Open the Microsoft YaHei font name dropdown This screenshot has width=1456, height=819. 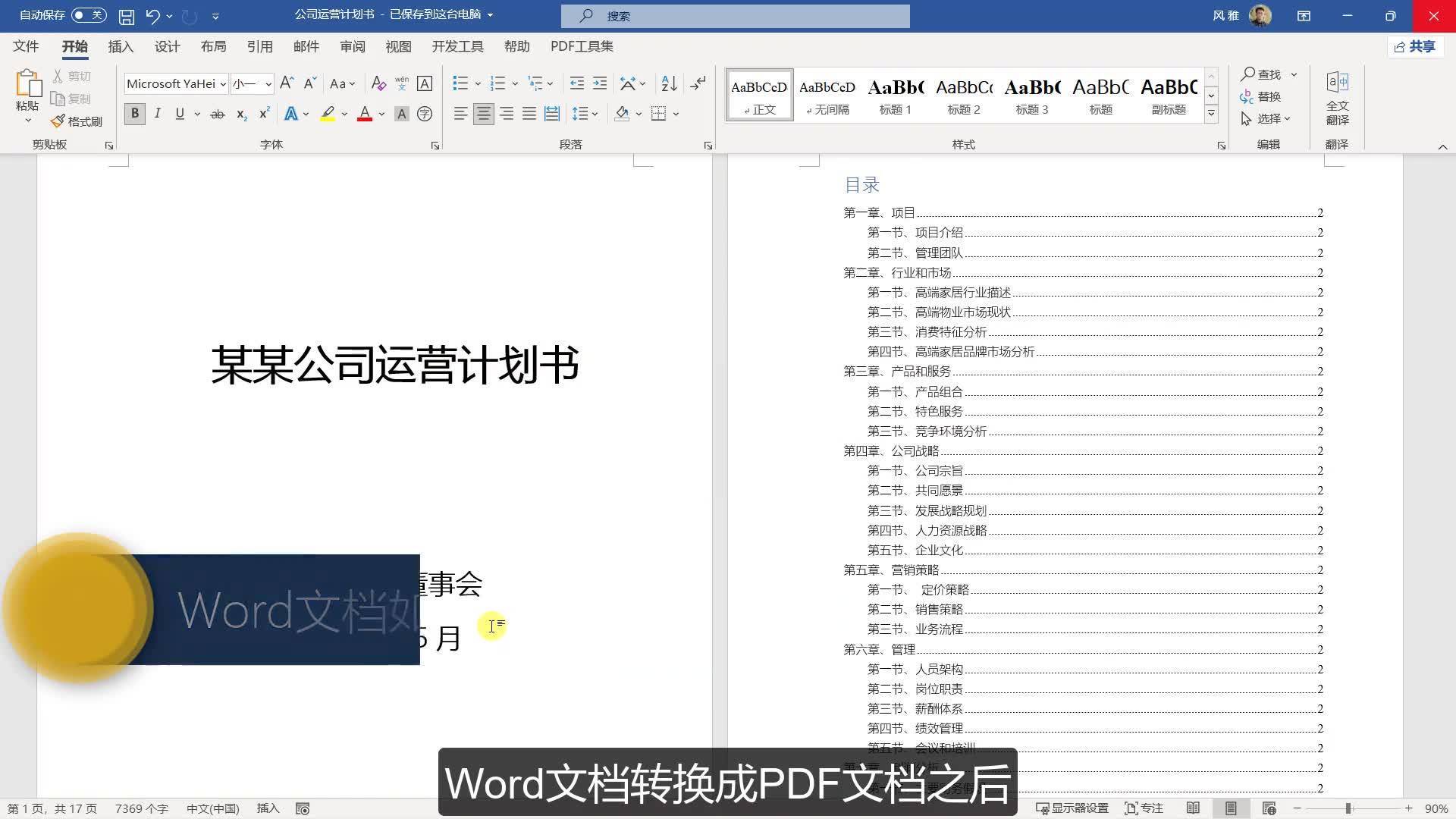[223, 84]
